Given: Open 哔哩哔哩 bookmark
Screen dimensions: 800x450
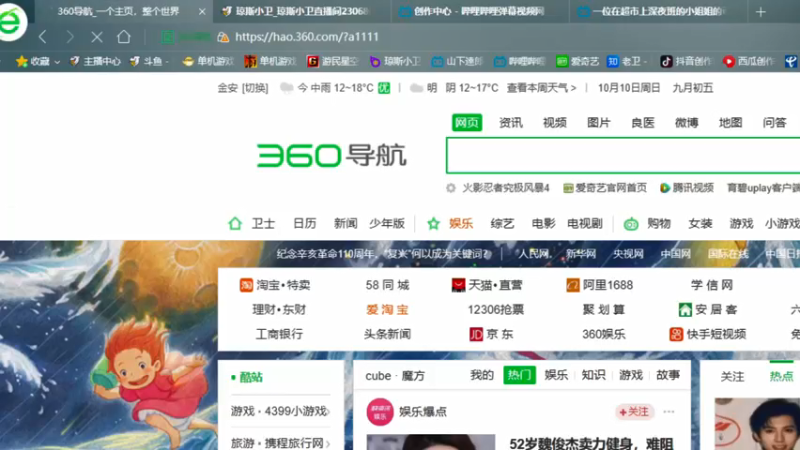Looking at the screenshot, I should (x=519, y=61).
